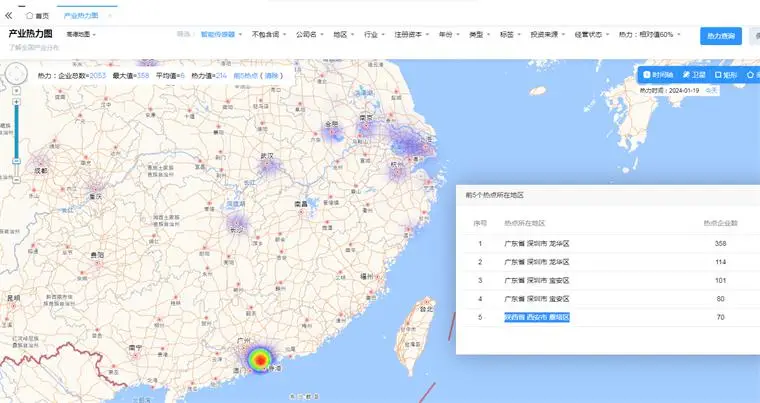Toggle the 时间轴 timeline option
The width and height of the screenshot is (760, 403).
657,75
